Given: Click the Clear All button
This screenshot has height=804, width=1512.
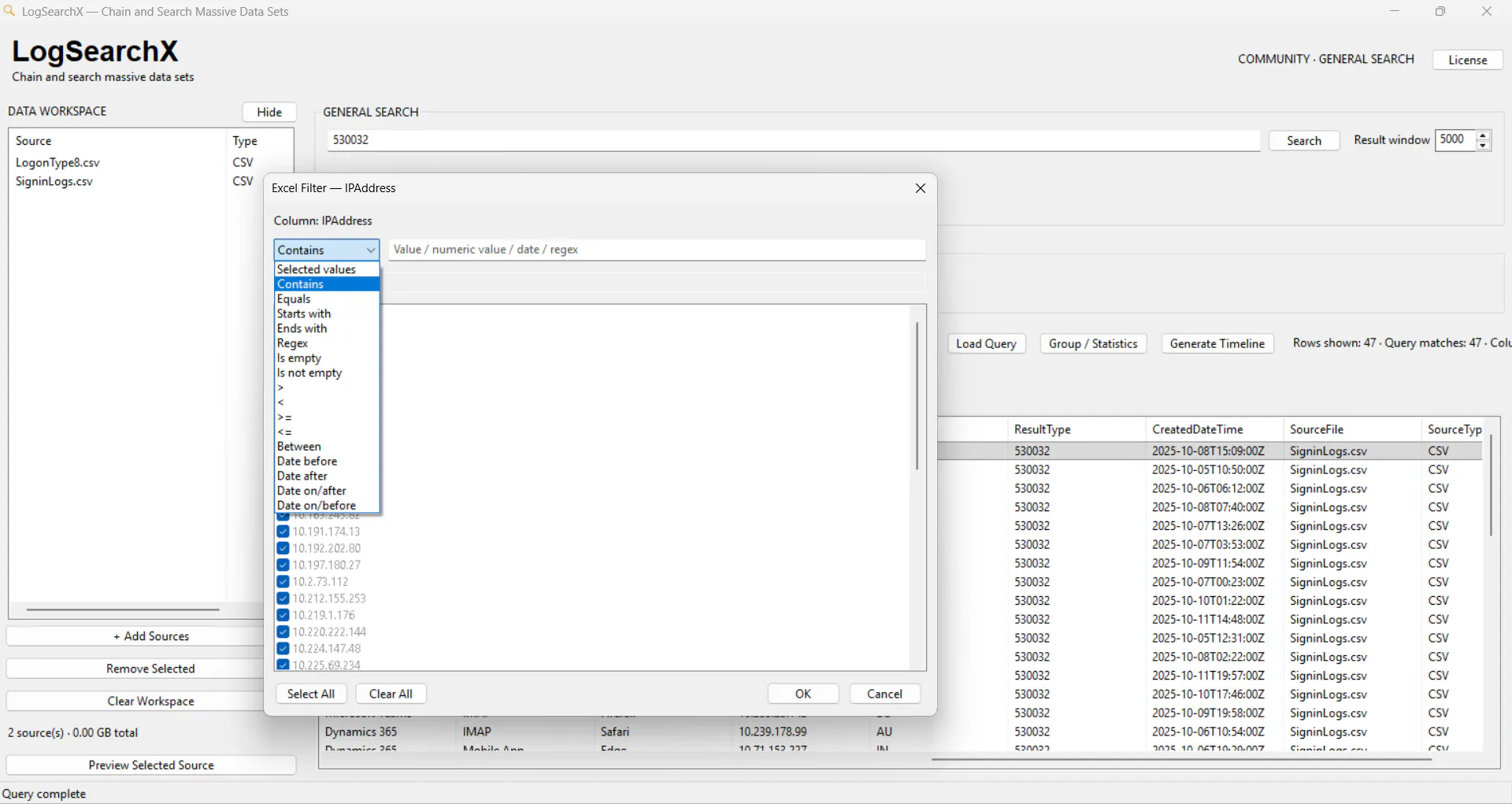Looking at the screenshot, I should pos(391,694).
